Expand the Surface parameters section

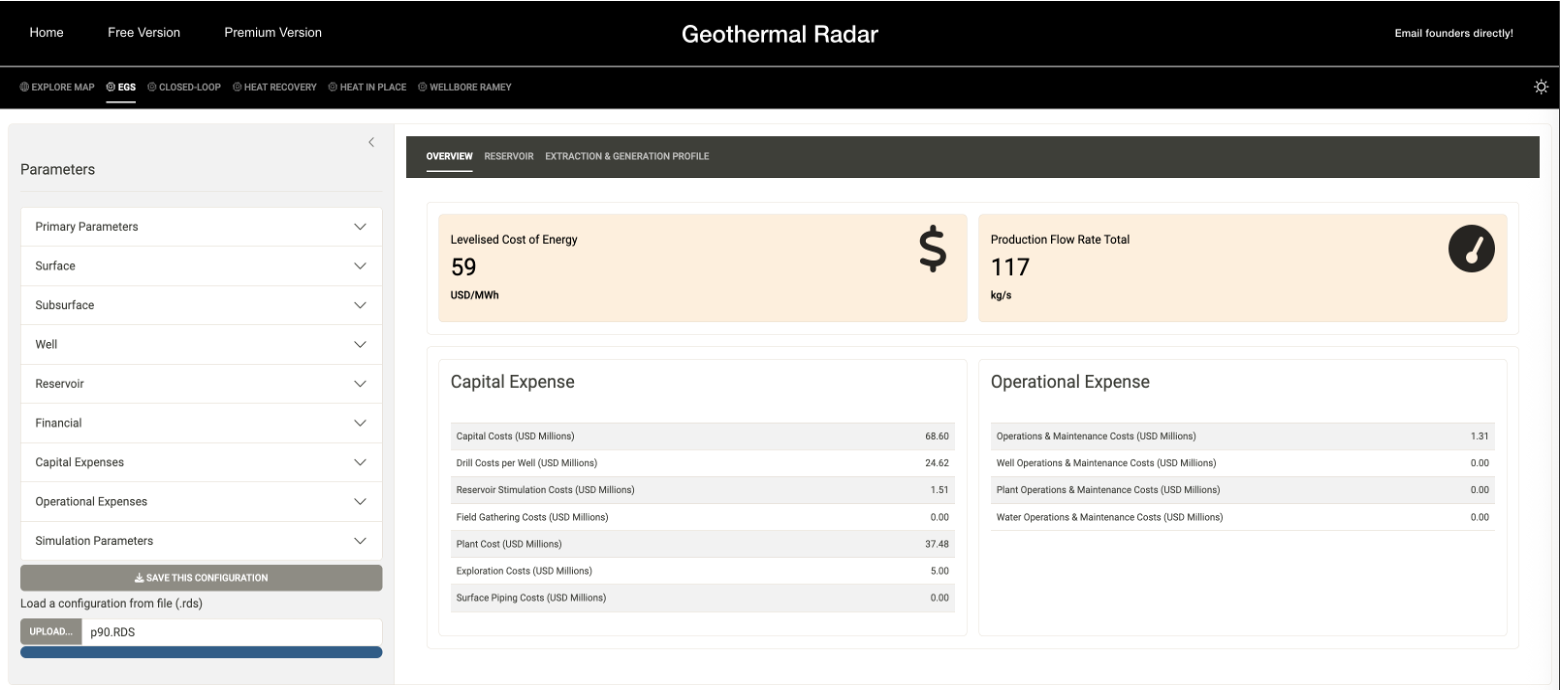pos(201,266)
